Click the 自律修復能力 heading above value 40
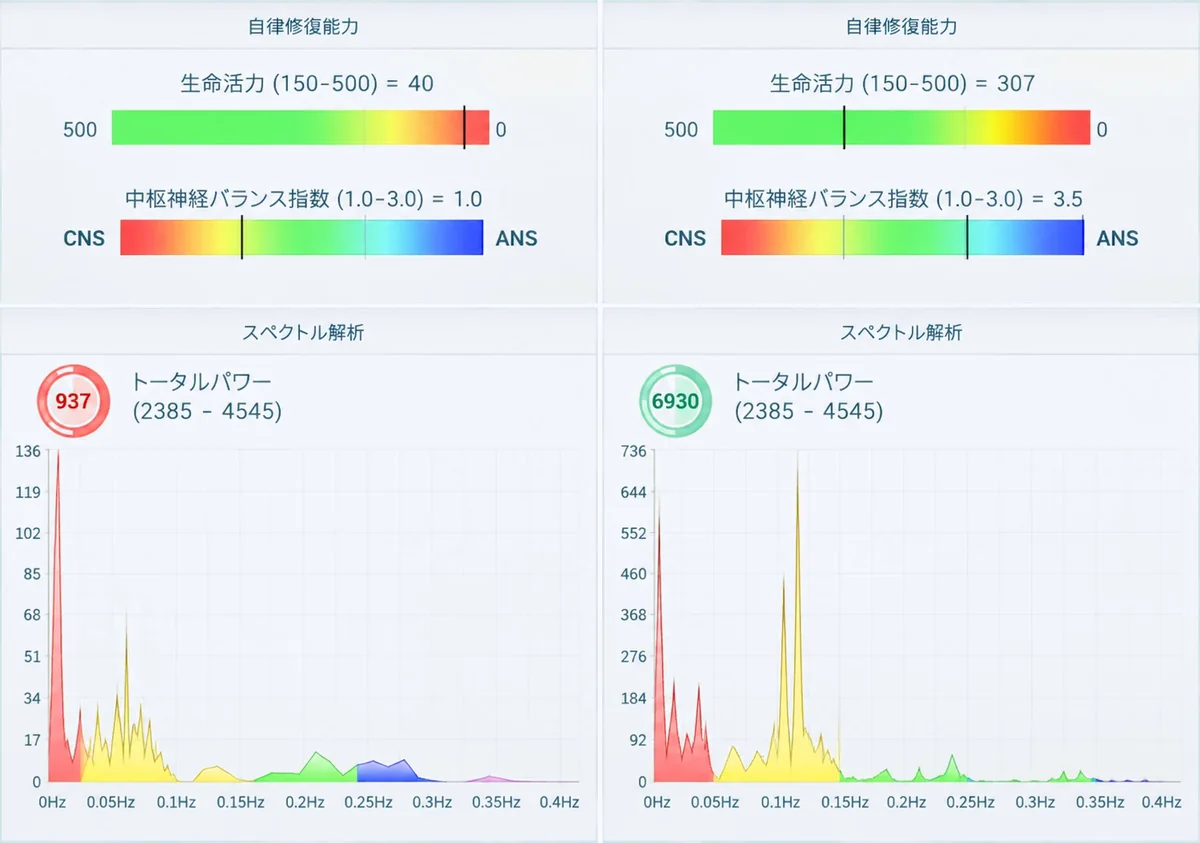 point(303,27)
